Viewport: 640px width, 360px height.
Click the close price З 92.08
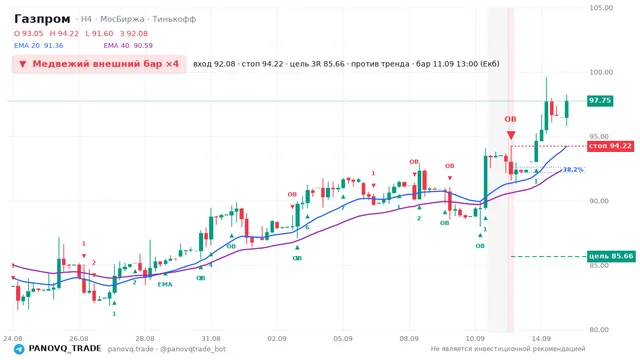134,33
